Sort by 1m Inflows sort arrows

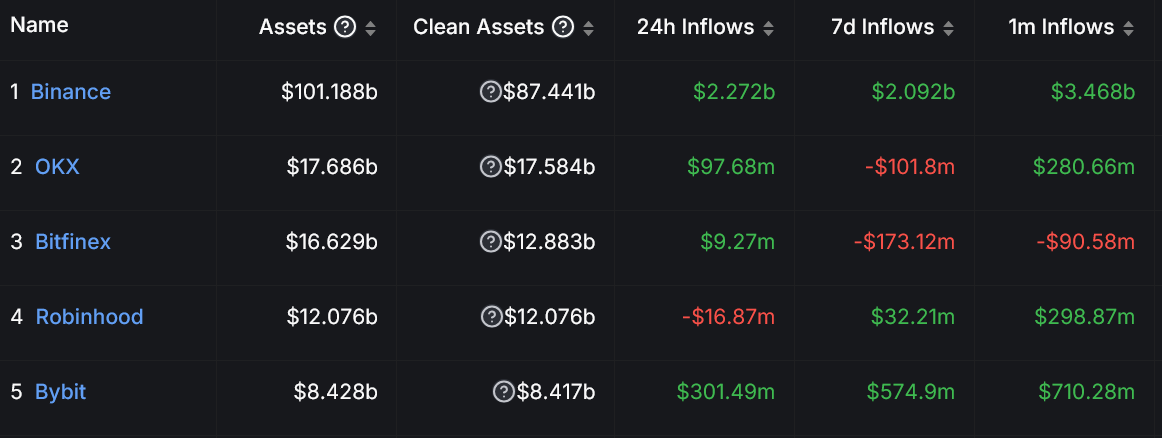tap(1129, 29)
